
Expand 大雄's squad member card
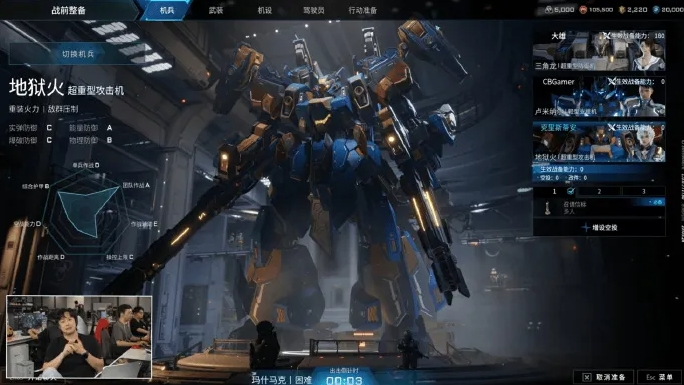tap(599, 51)
